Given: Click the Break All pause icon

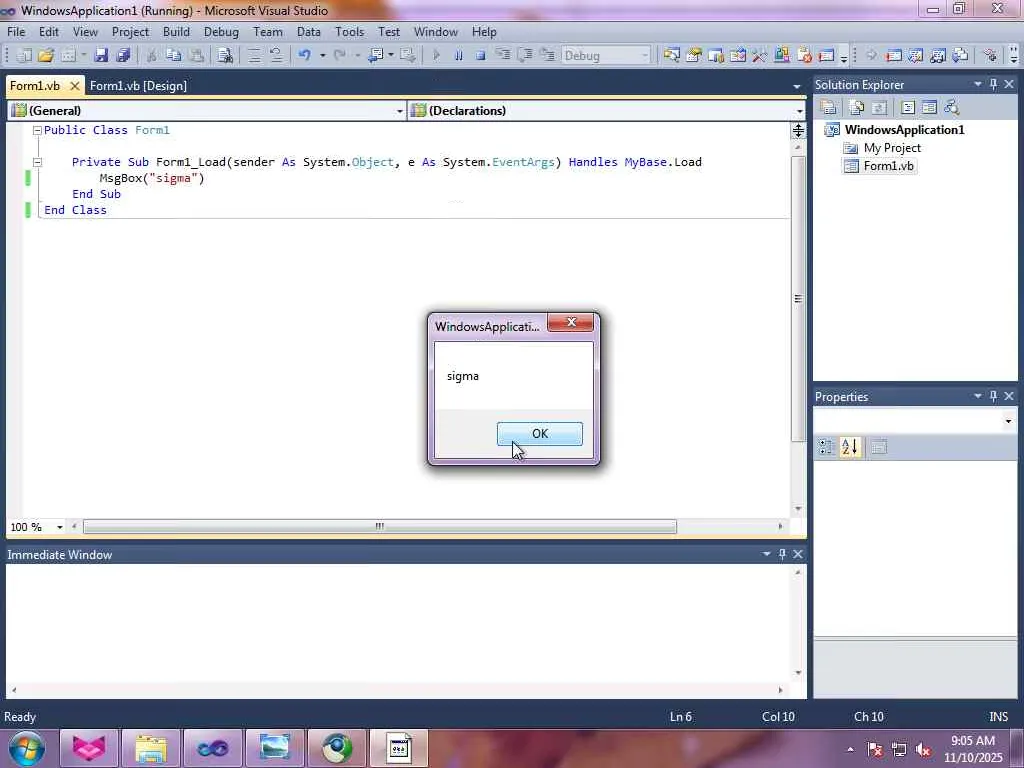Looking at the screenshot, I should click(x=458, y=56).
